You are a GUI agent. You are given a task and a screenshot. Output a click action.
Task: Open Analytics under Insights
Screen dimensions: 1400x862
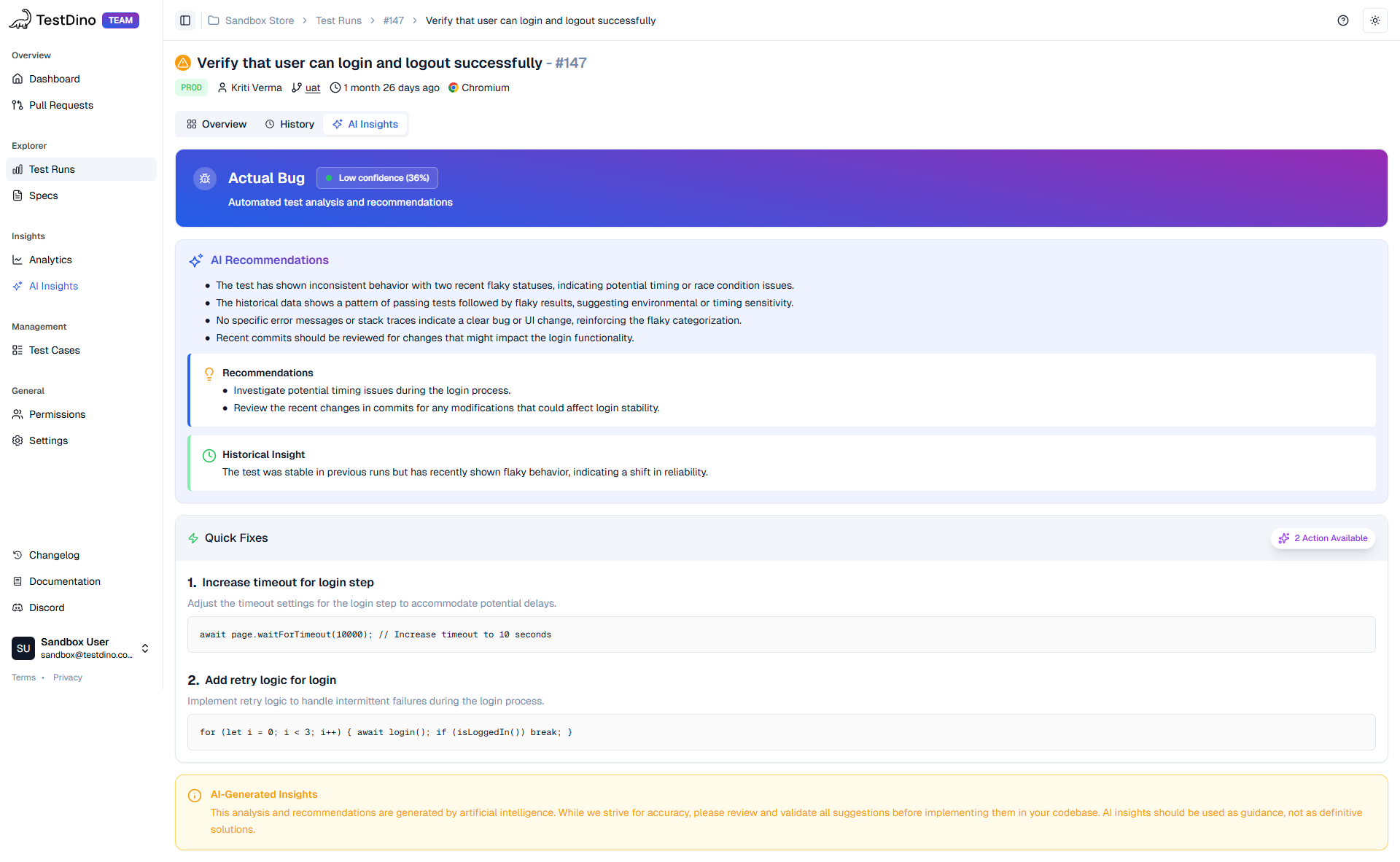[x=50, y=260]
